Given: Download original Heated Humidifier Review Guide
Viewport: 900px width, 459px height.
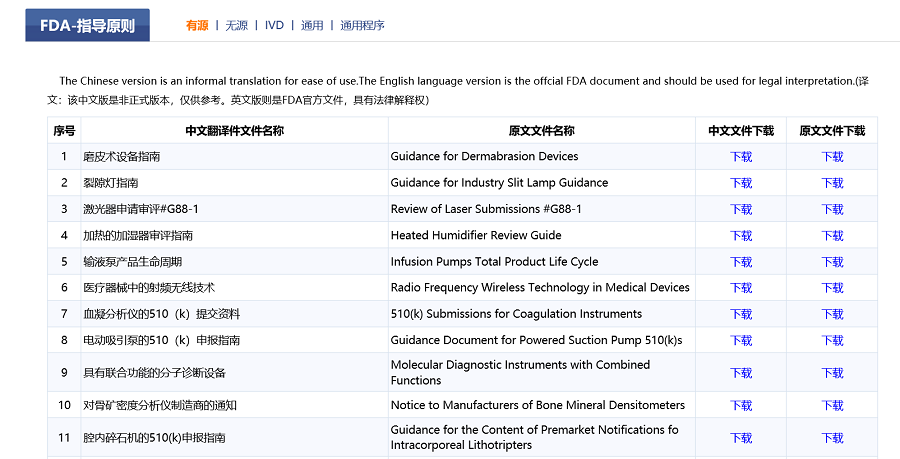Looking at the screenshot, I should [x=832, y=236].
